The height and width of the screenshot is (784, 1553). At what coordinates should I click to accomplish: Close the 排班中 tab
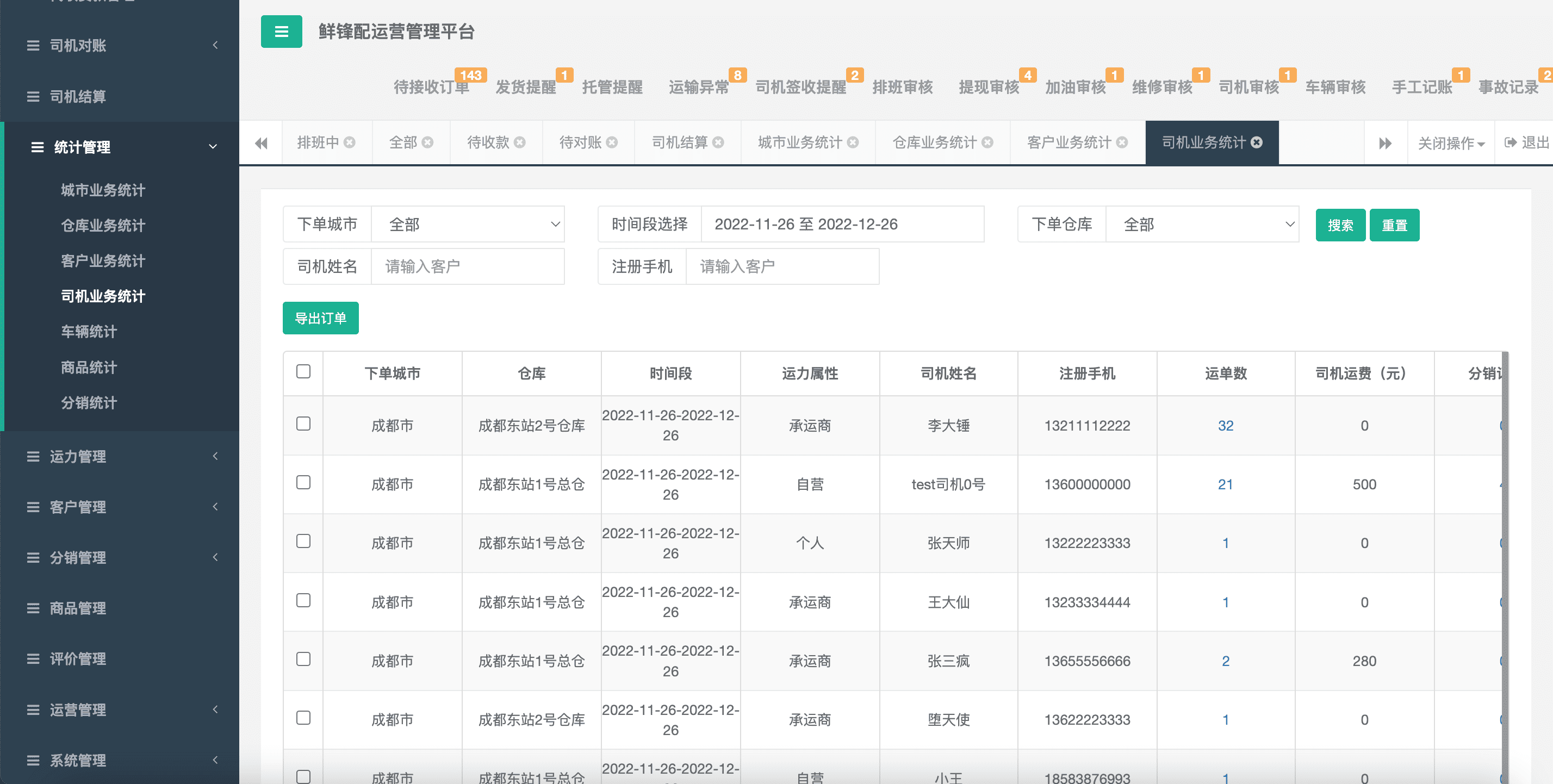tap(349, 142)
